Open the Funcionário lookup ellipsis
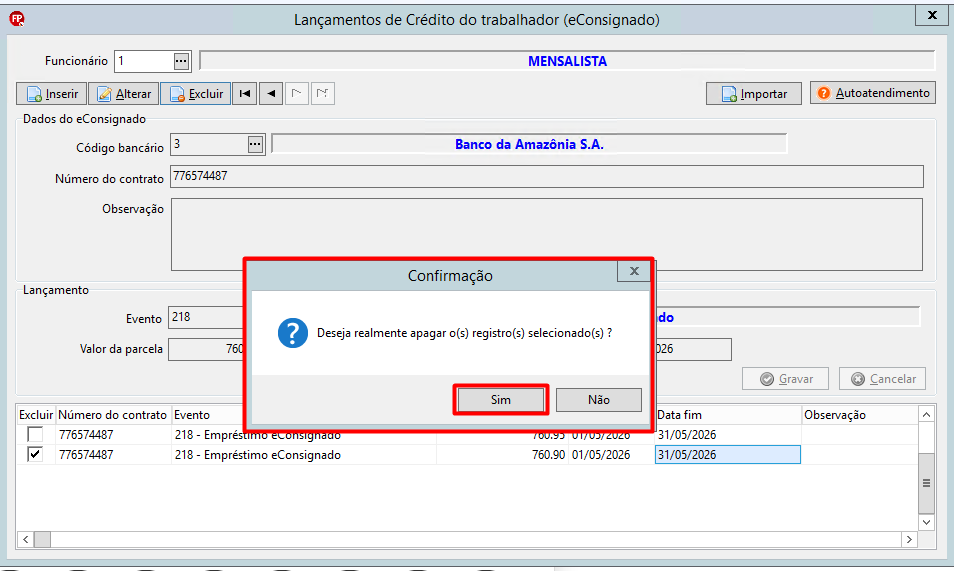The height and width of the screenshot is (571, 954). (x=181, y=61)
